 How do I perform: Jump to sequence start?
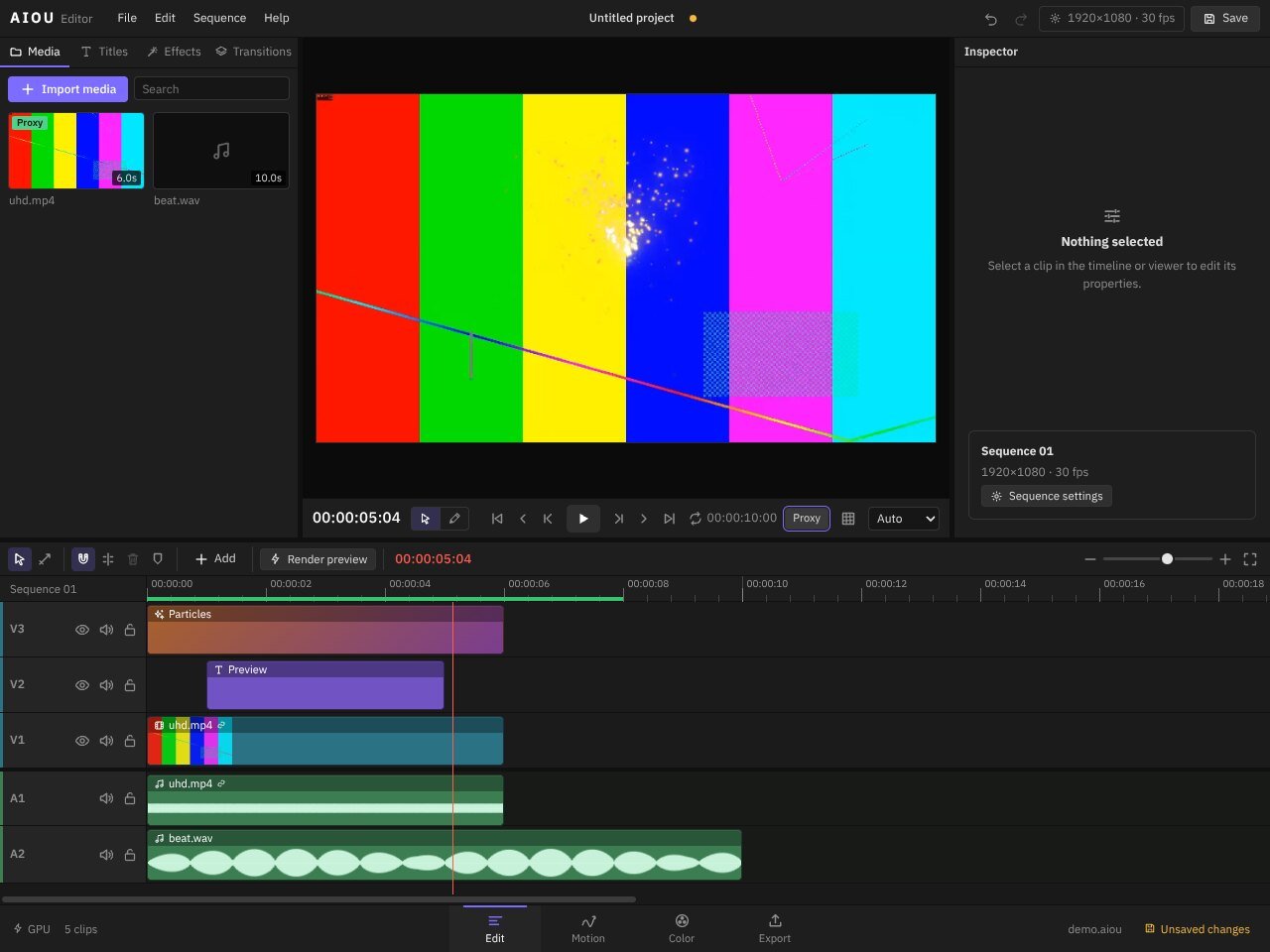tap(497, 519)
